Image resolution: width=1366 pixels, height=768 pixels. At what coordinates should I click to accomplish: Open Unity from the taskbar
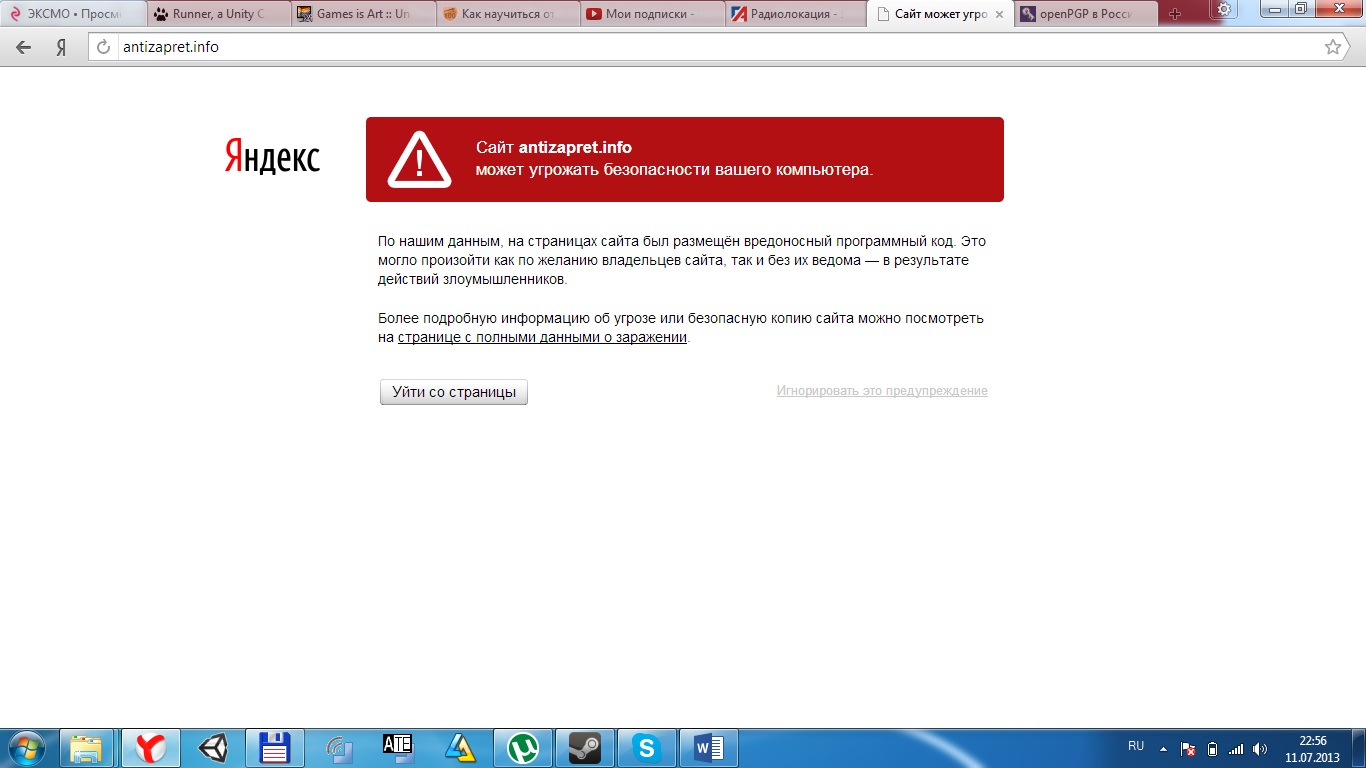(x=212, y=748)
